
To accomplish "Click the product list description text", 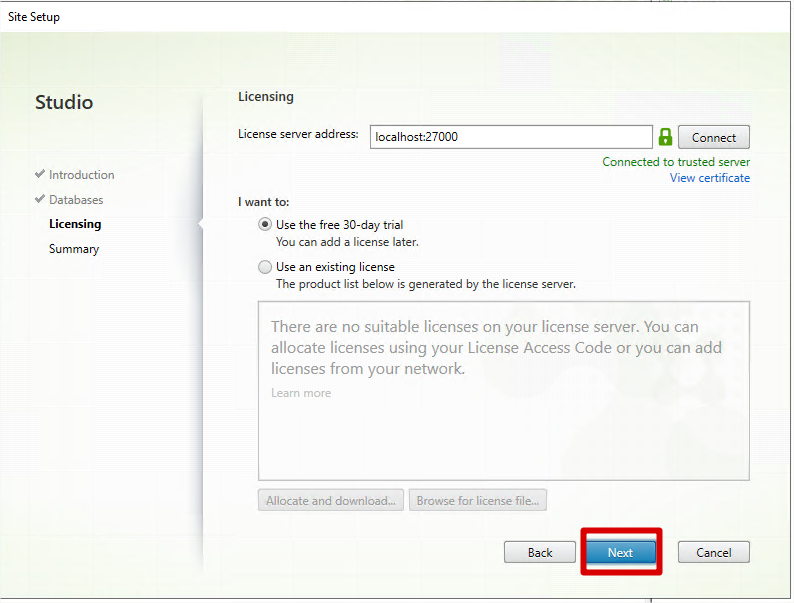I will 426,284.
